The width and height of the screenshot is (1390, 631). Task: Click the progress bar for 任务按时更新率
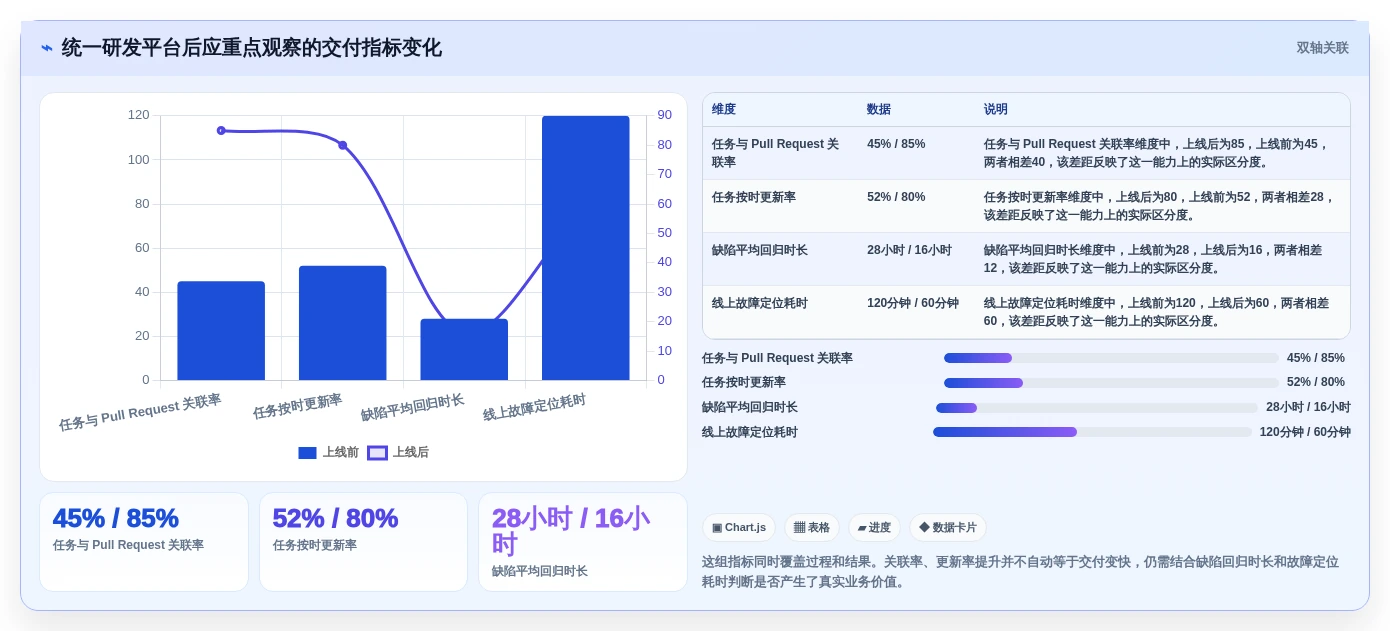point(1111,382)
